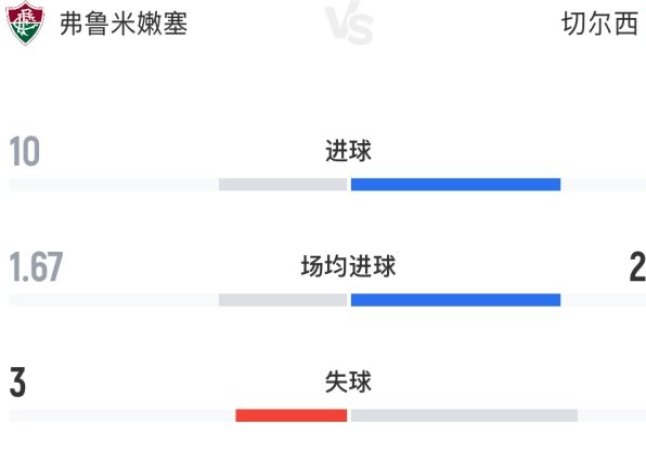Viewport: 646px width, 471px height.
Task: Open the 弗鲁米嫩塞 team name
Action: [x=124, y=23]
